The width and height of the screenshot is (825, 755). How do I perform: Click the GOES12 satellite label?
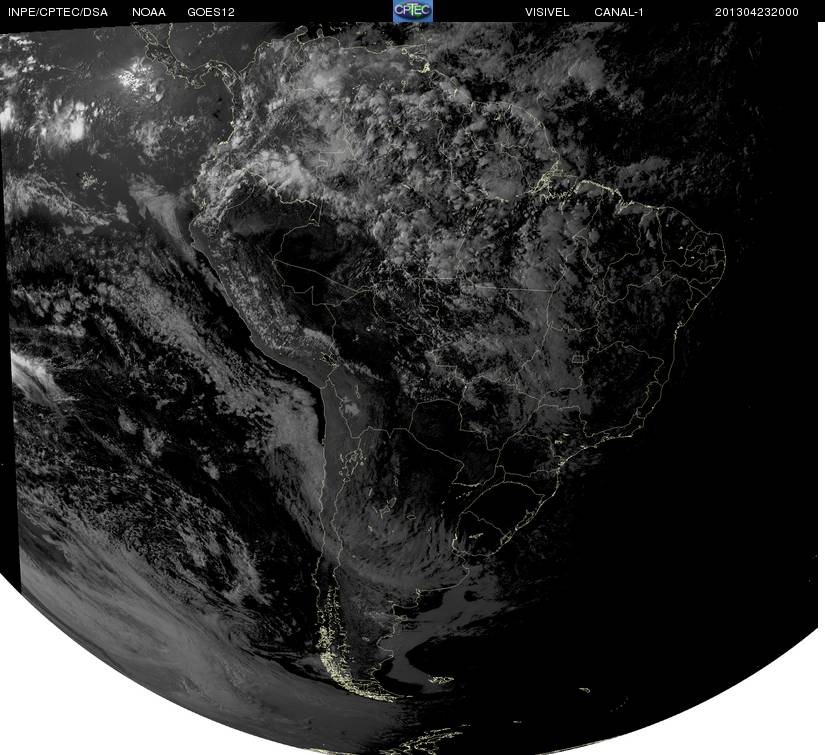[211, 12]
